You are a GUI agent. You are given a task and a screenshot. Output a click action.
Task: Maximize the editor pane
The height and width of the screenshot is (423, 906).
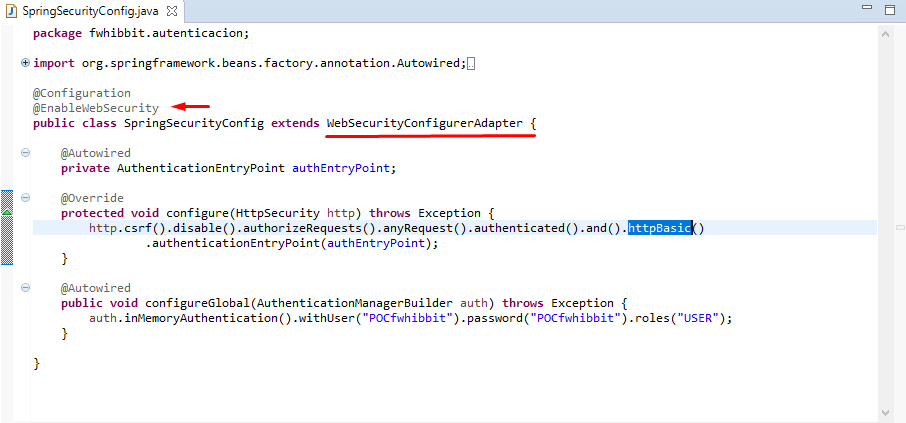[890, 8]
